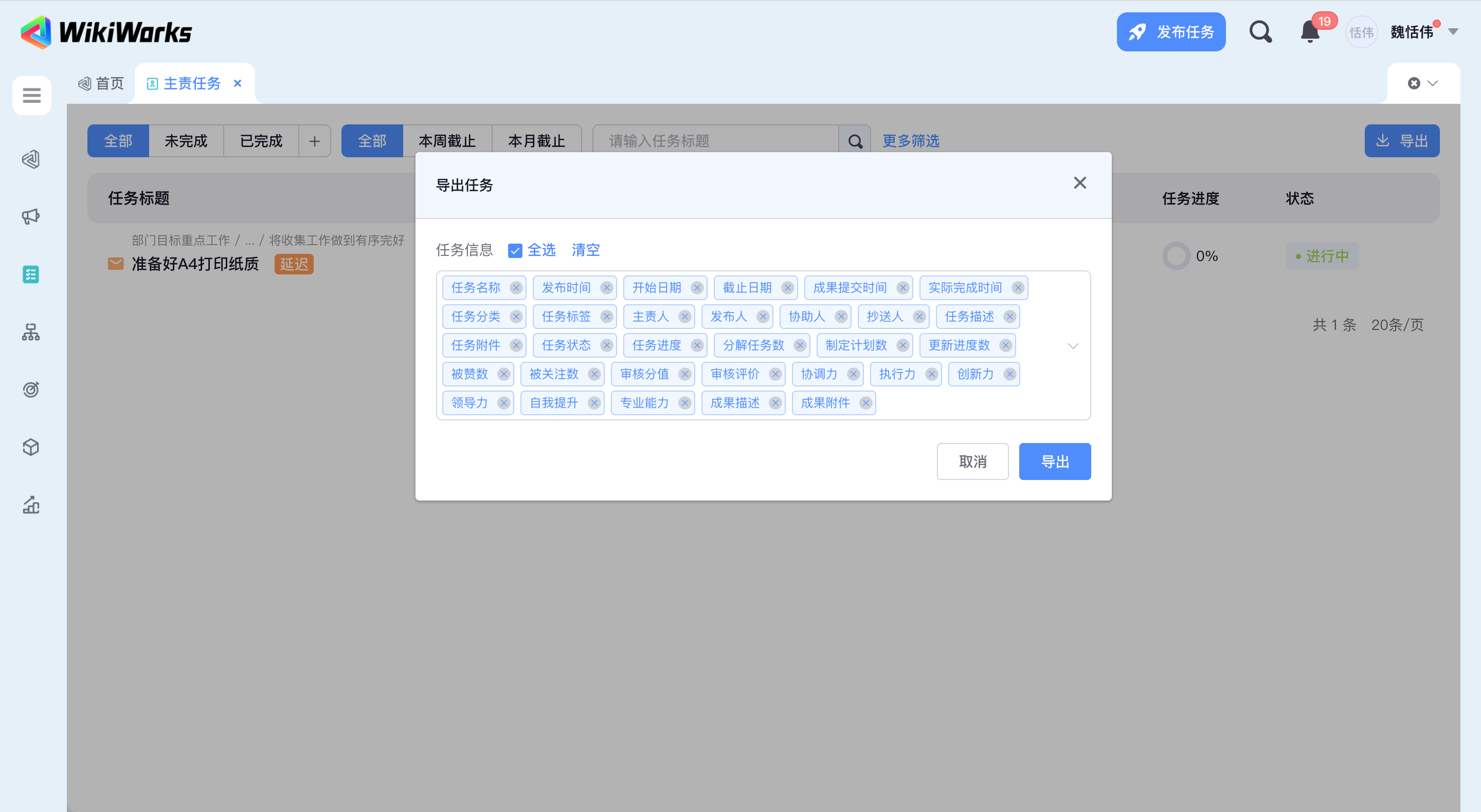Remove the 成果附件 field tag
This screenshot has width=1481, height=812.
[865, 403]
